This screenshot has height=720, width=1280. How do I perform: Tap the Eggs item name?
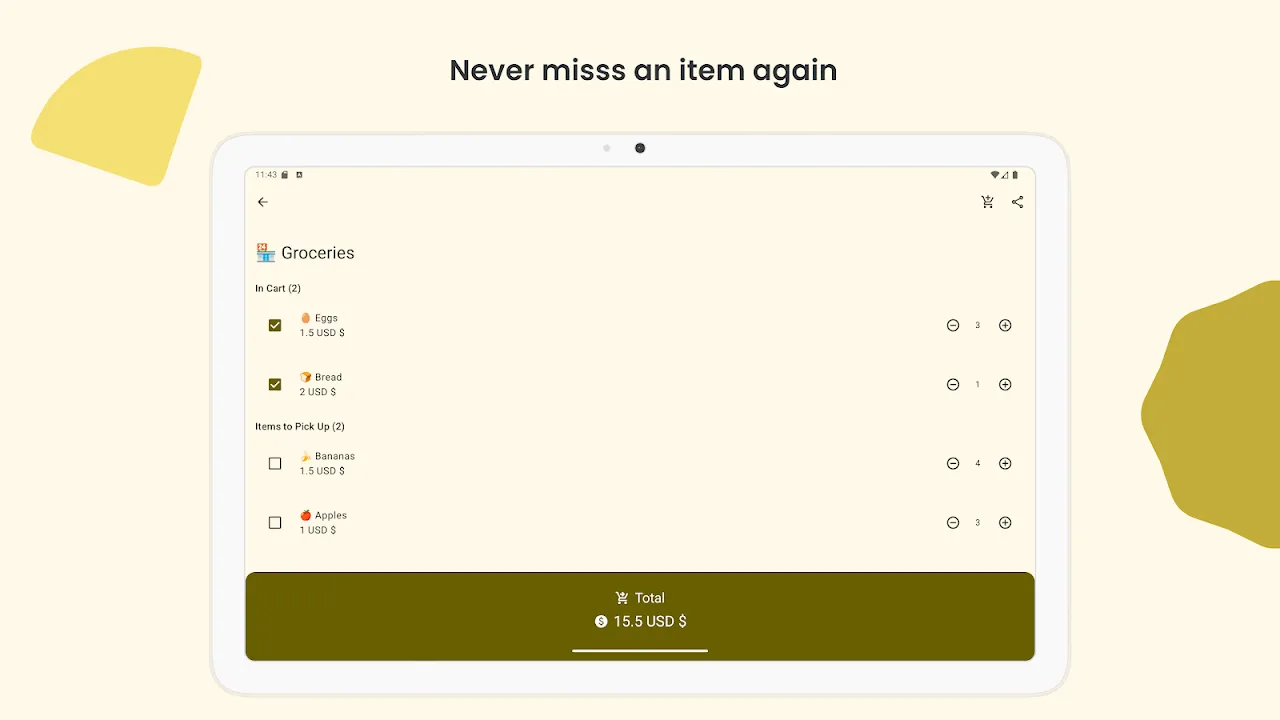click(326, 318)
